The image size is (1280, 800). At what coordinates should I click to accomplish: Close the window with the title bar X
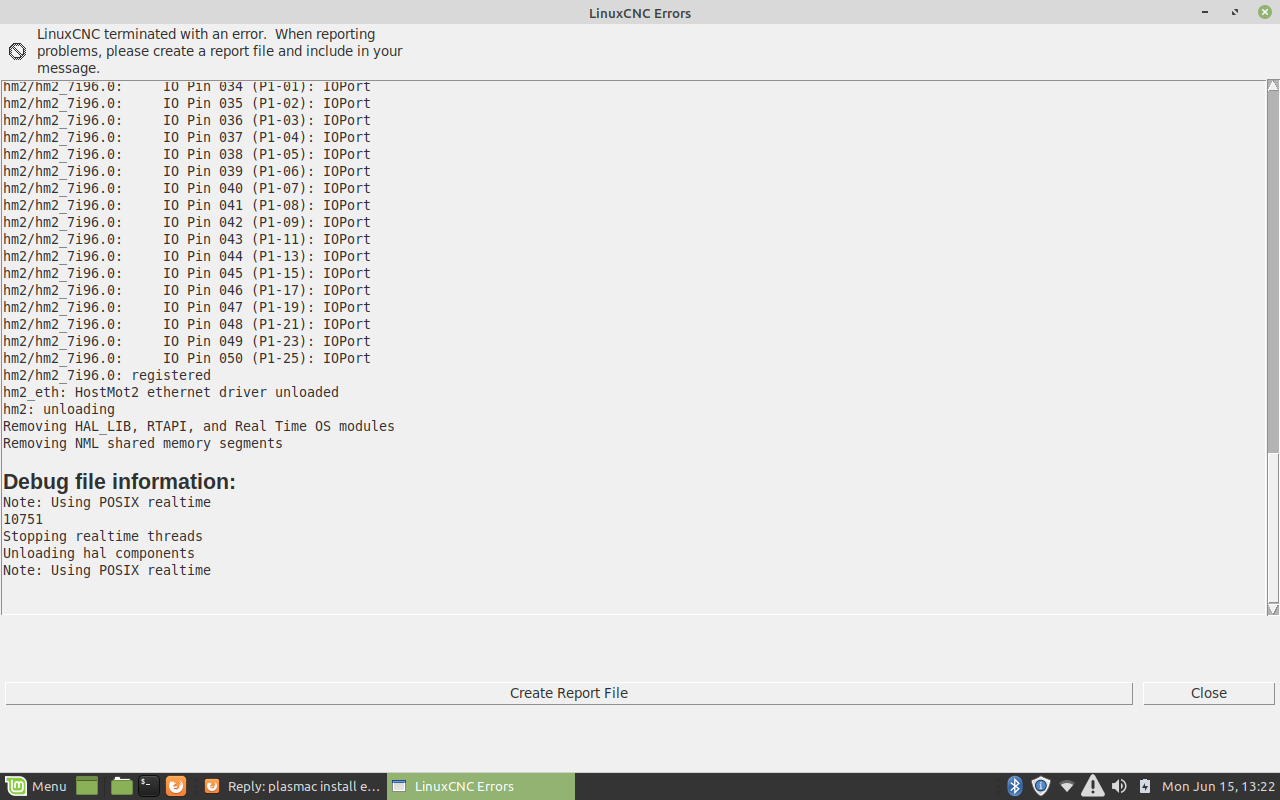(x=1264, y=12)
